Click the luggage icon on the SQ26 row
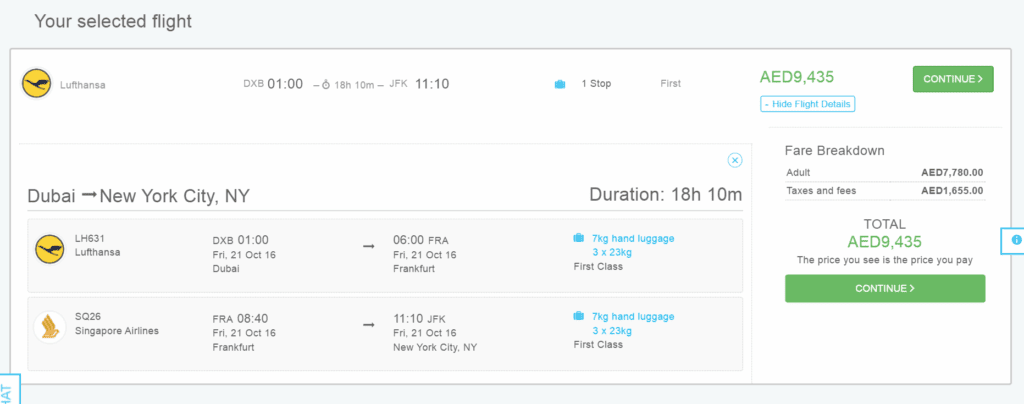1024x404 pixels. (x=579, y=317)
